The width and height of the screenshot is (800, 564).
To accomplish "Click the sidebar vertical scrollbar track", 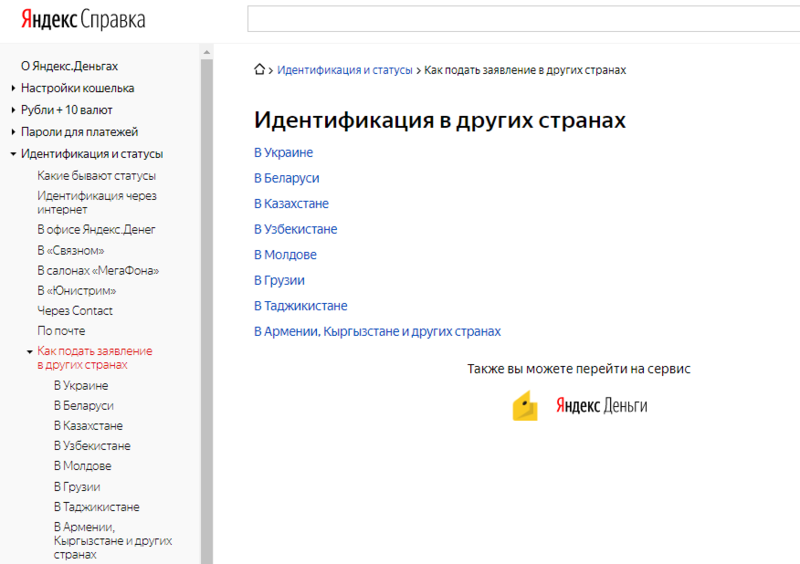I will [x=207, y=311].
